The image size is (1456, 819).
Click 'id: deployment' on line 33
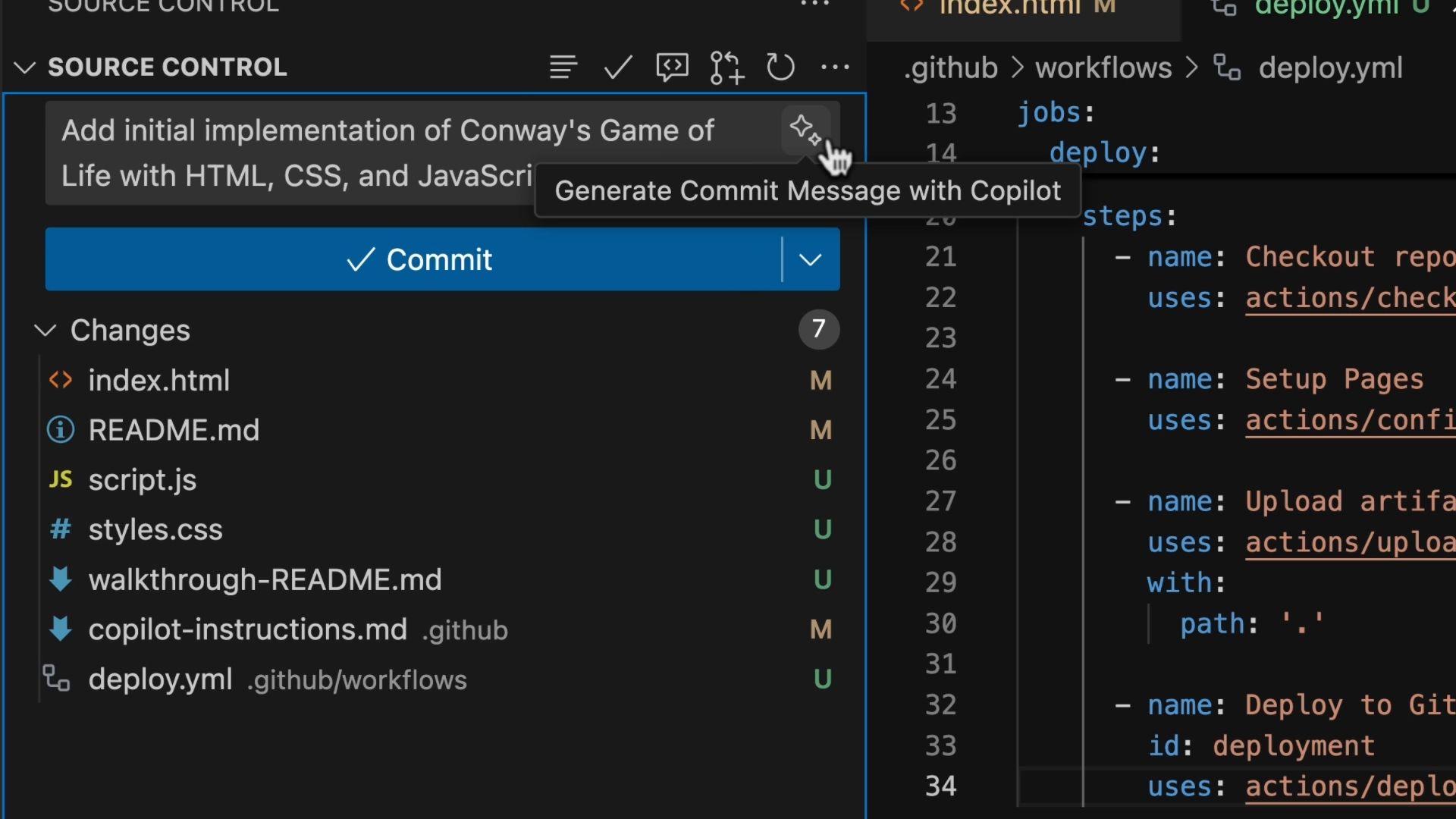pyautogui.click(x=1261, y=746)
